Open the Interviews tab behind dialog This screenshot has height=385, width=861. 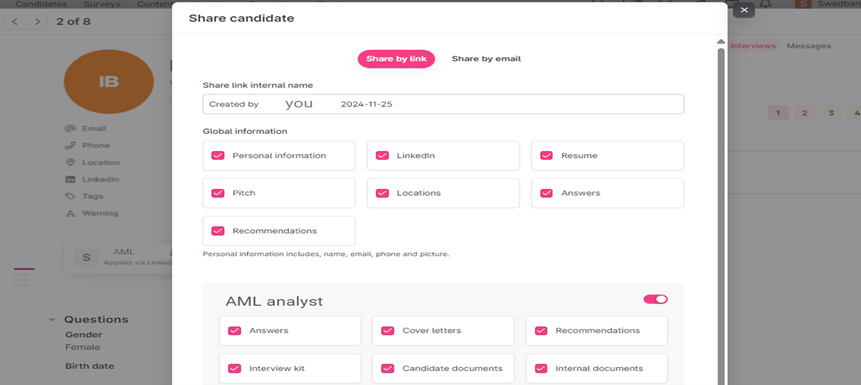[x=753, y=46]
